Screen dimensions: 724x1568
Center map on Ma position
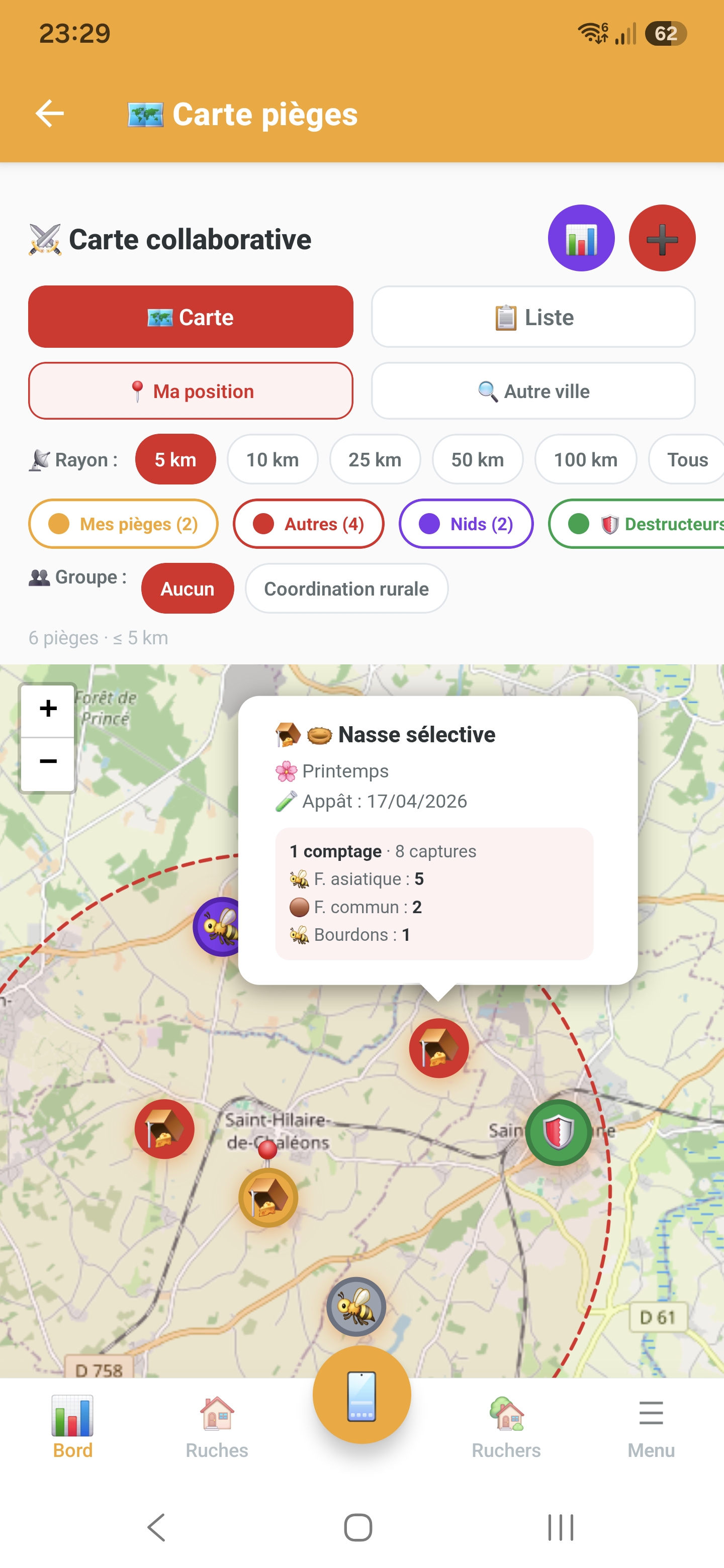[191, 391]
